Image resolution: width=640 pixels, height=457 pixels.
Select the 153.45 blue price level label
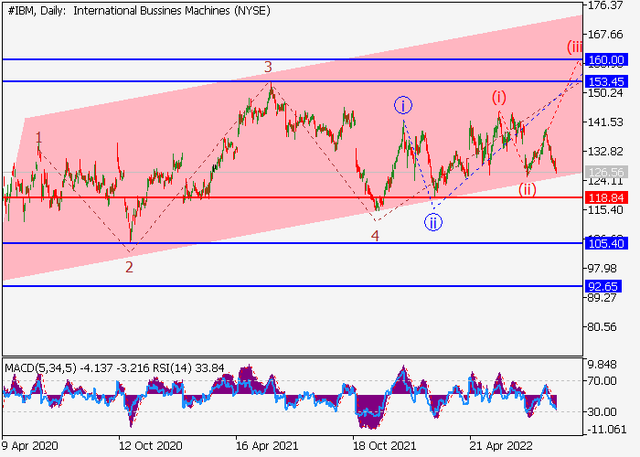[606, 82]
